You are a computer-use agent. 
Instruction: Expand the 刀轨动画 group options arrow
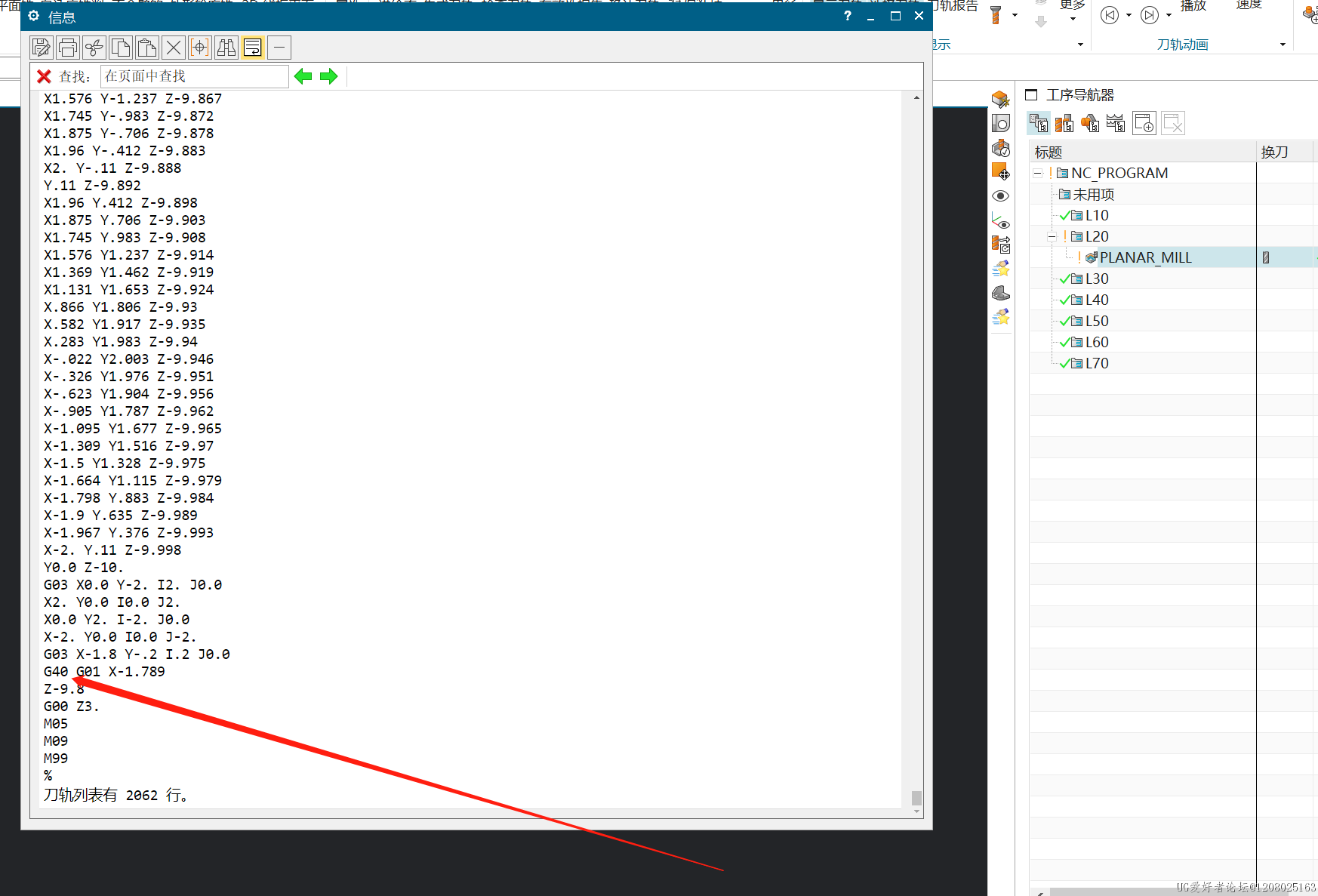pos(1283,45)
